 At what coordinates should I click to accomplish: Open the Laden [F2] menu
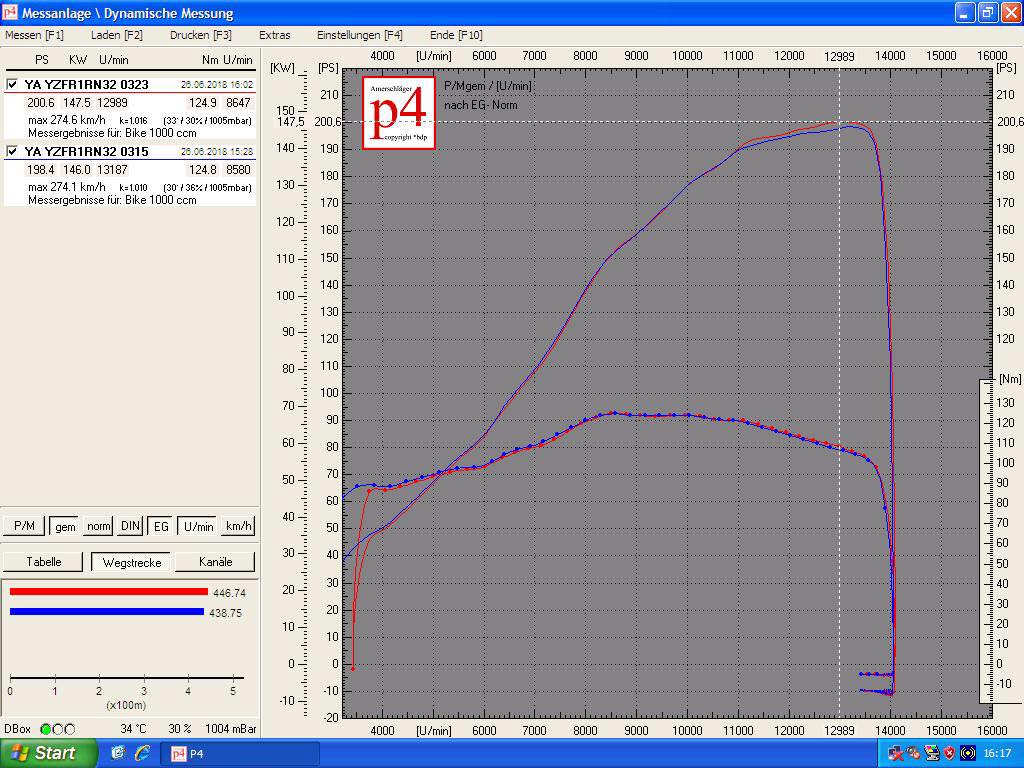[x=116, y=35]
